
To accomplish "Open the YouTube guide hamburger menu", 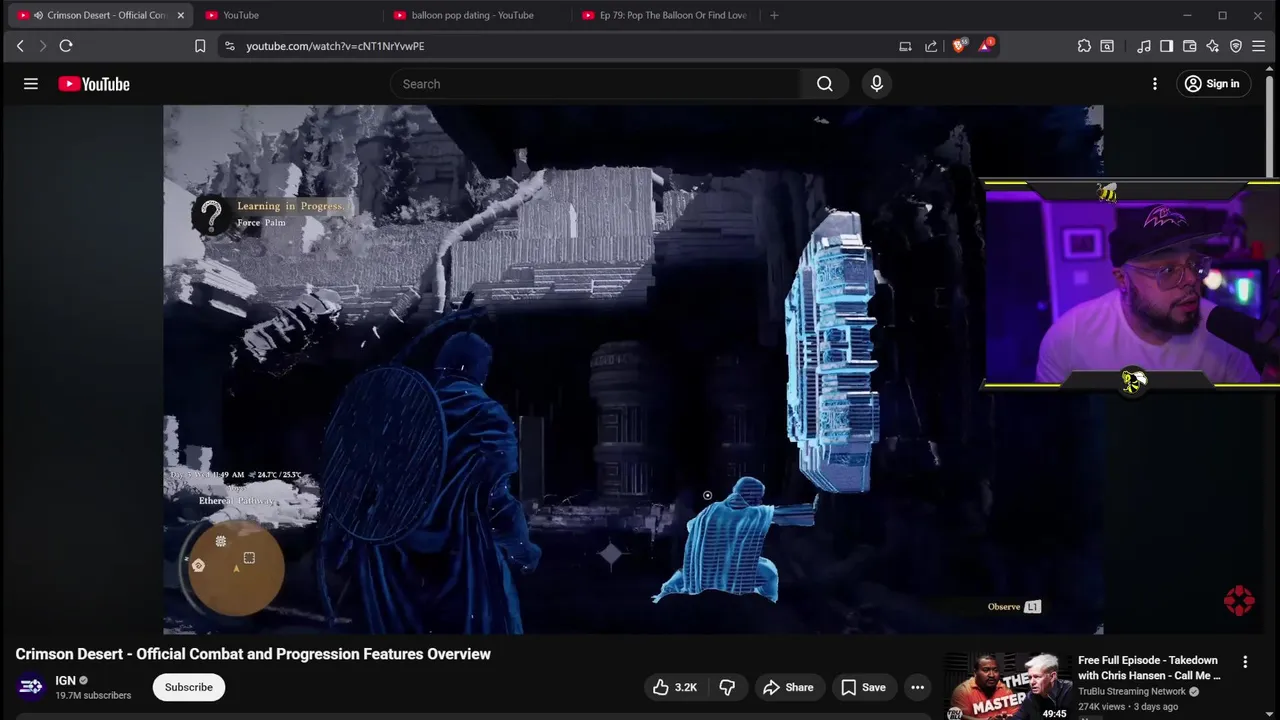I will tap(31, 84).
